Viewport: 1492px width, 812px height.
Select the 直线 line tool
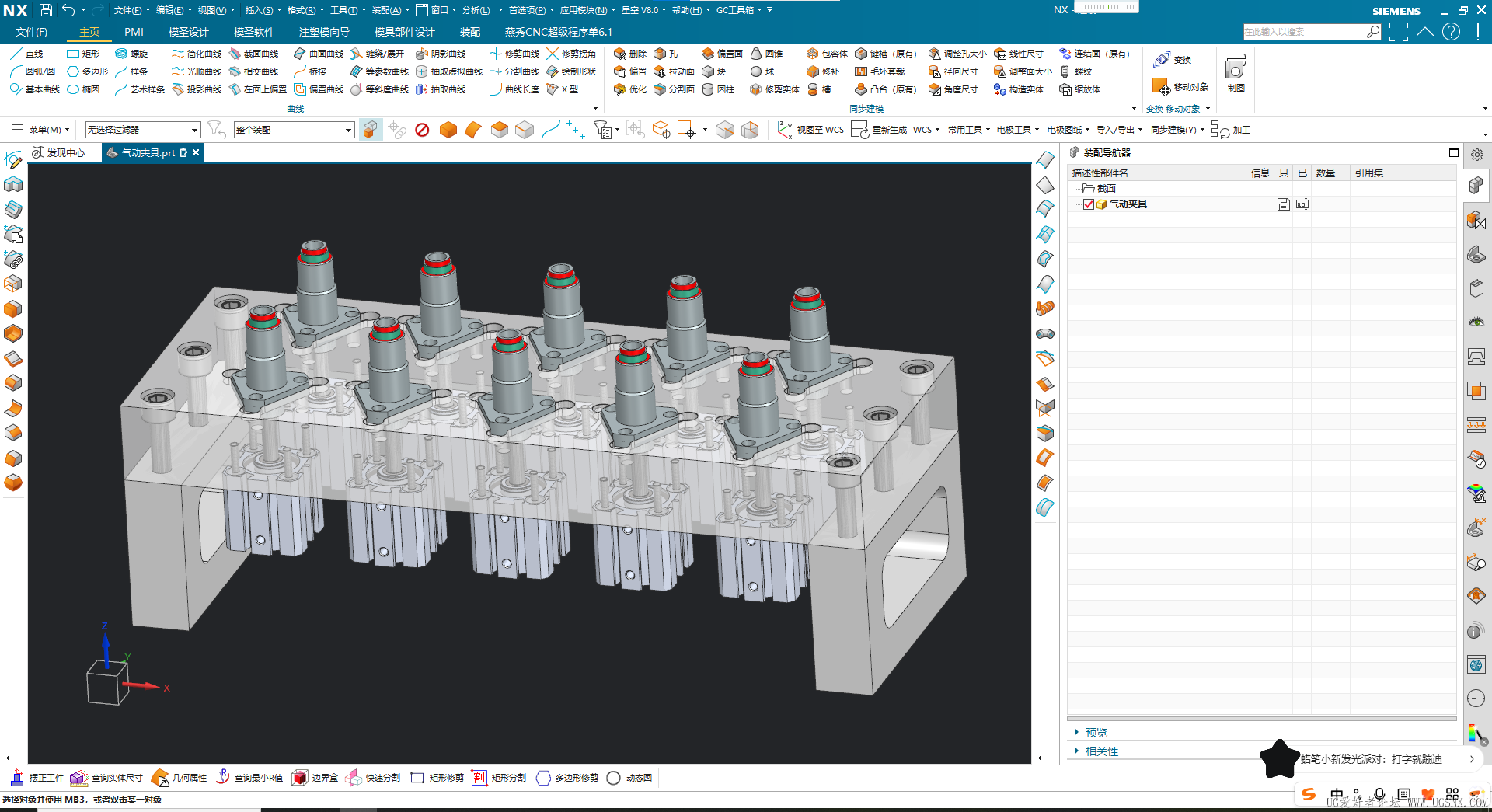26,54
